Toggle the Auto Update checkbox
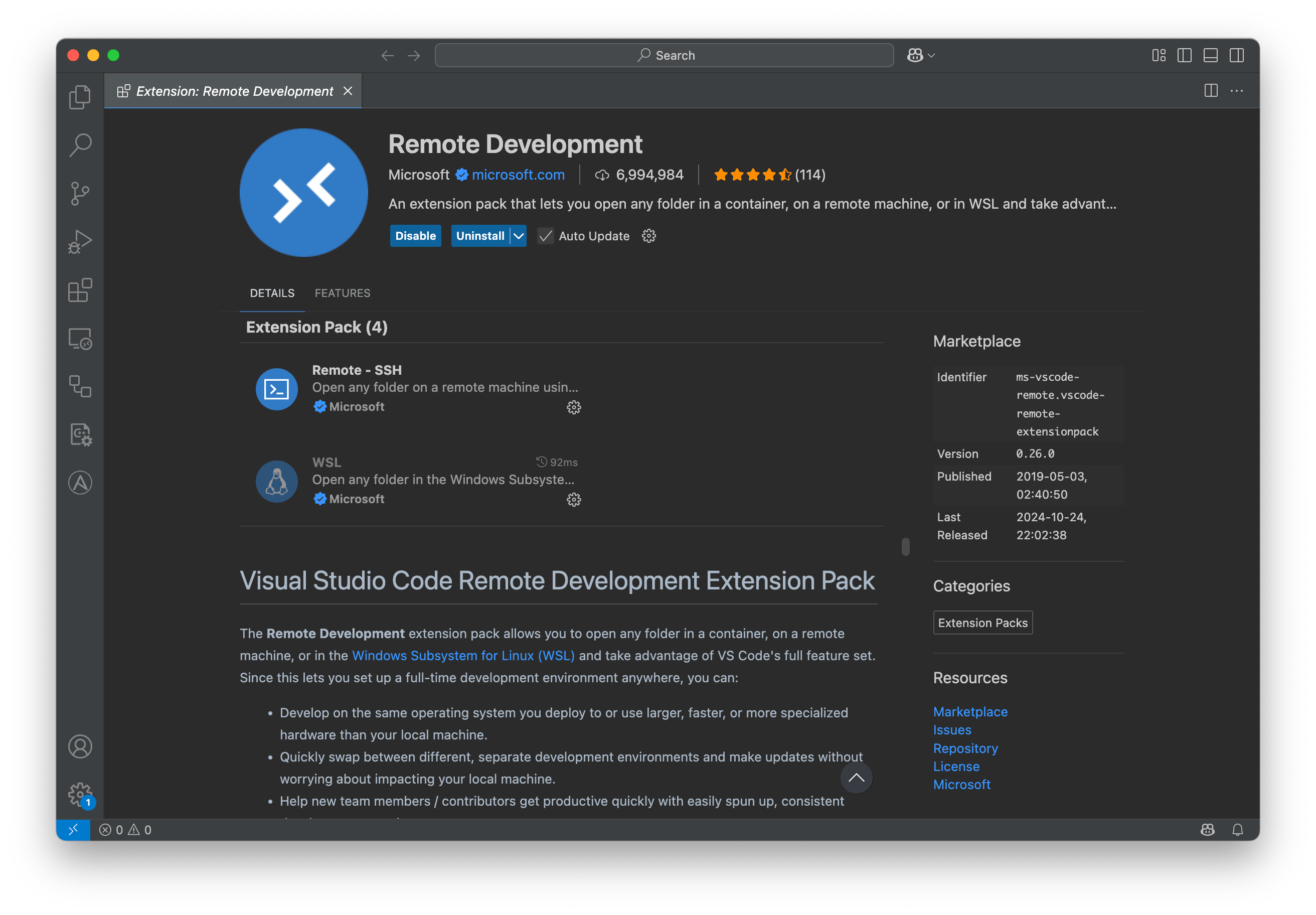Image resolution: width=1316 pixels, height=915 pixels. pos(545,236)
